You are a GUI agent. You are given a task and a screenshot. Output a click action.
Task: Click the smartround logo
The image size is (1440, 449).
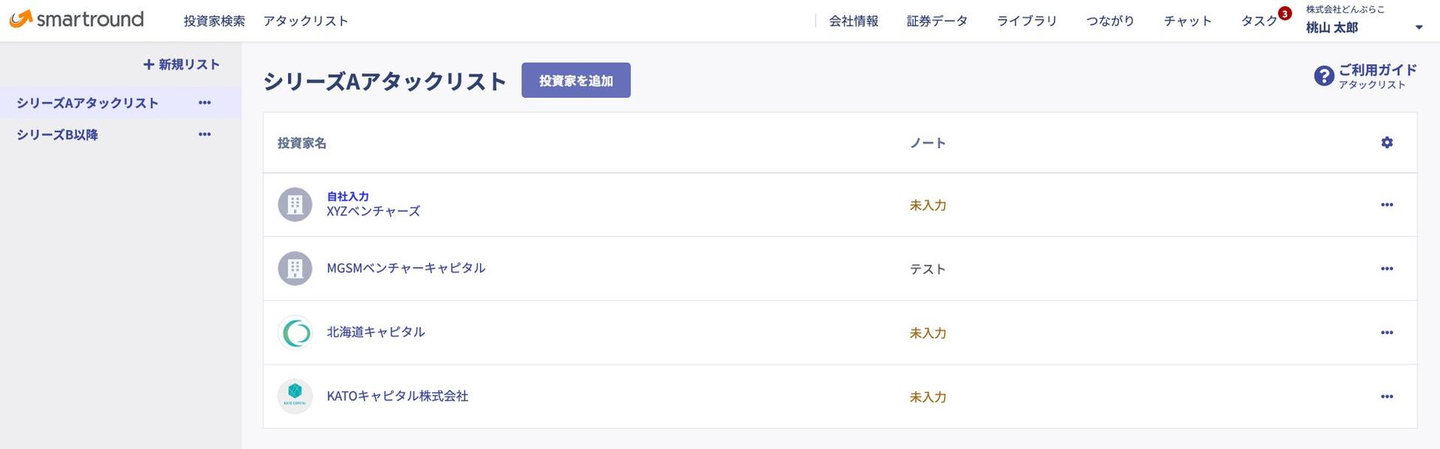(x=76, y=20)
